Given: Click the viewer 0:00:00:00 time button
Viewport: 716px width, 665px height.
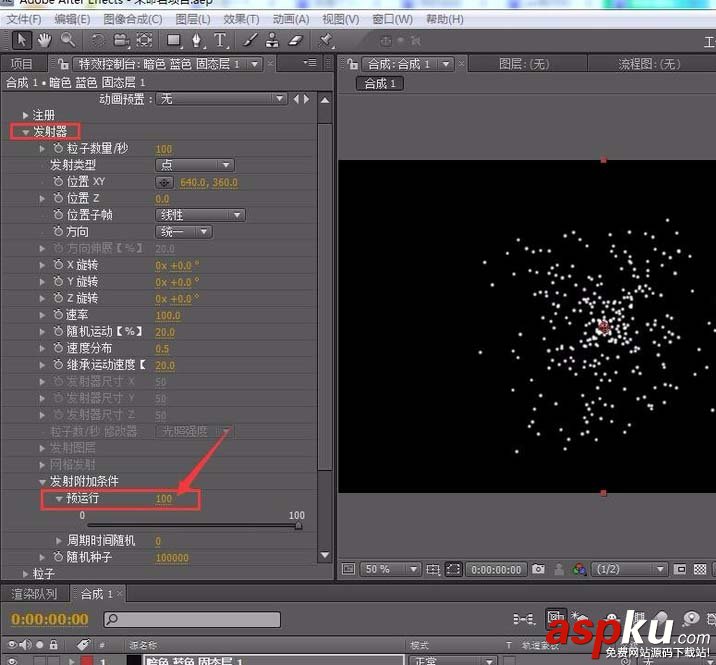Looking at the screenshot, I should (496, 569).
